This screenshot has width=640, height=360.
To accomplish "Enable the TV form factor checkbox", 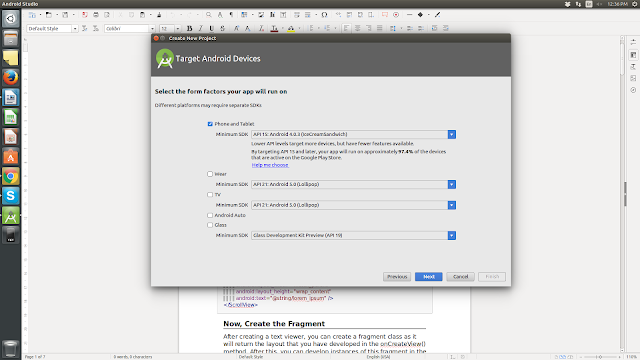I will pos(210,195).
